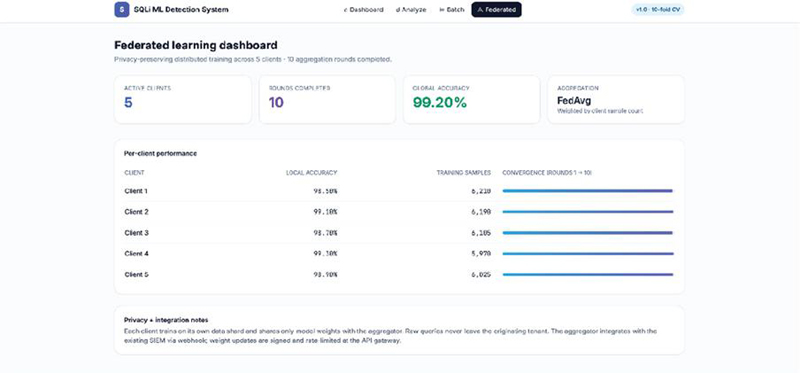Click the v1.0 10-fold CV badge
The height and width of the screenshot is (373, 800).
[x=658, y=10]
